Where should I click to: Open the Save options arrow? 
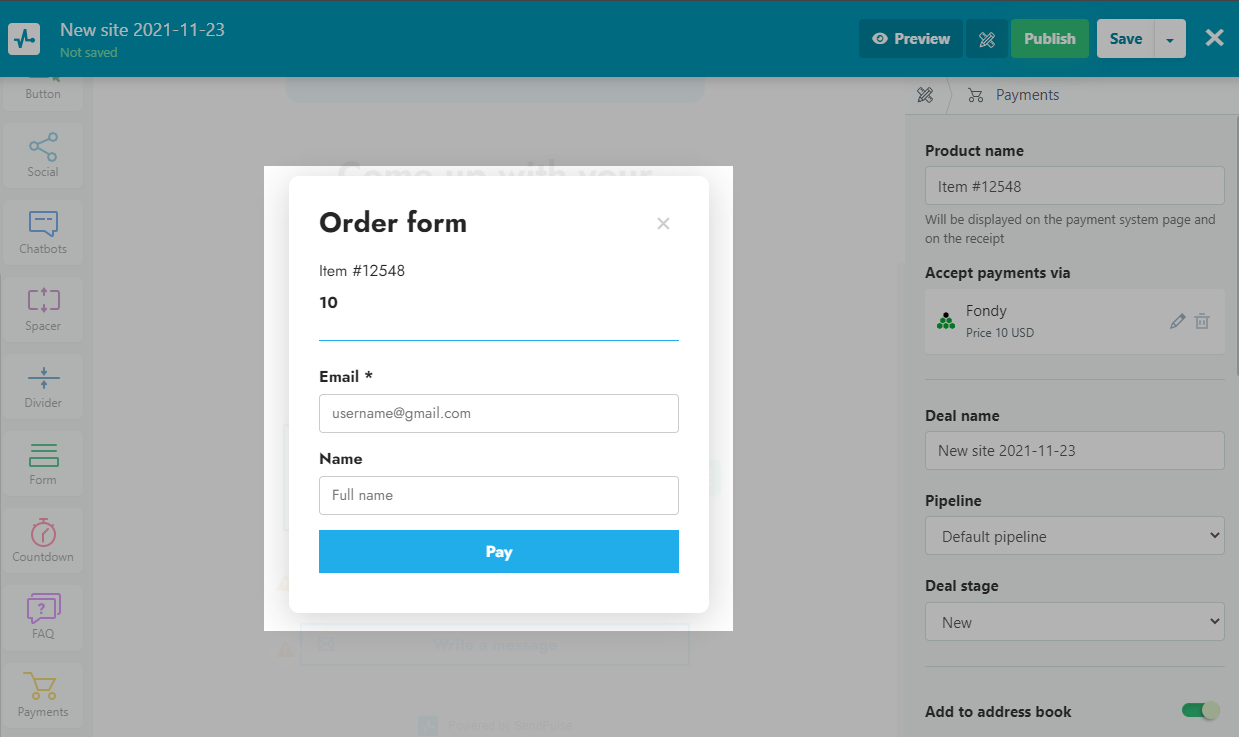pos(1170,39)
